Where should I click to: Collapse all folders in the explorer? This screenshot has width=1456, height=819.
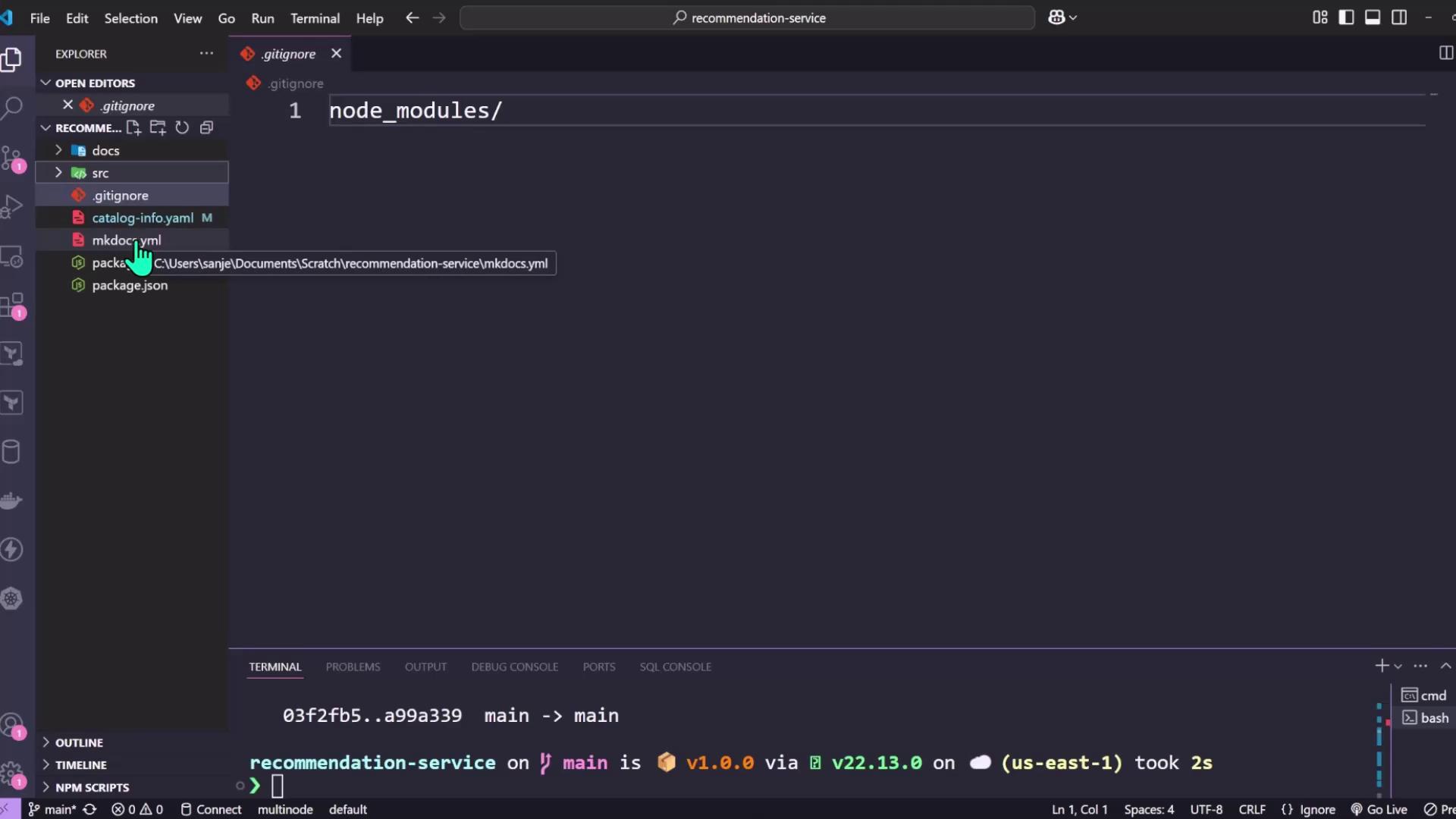click(206, 127)
